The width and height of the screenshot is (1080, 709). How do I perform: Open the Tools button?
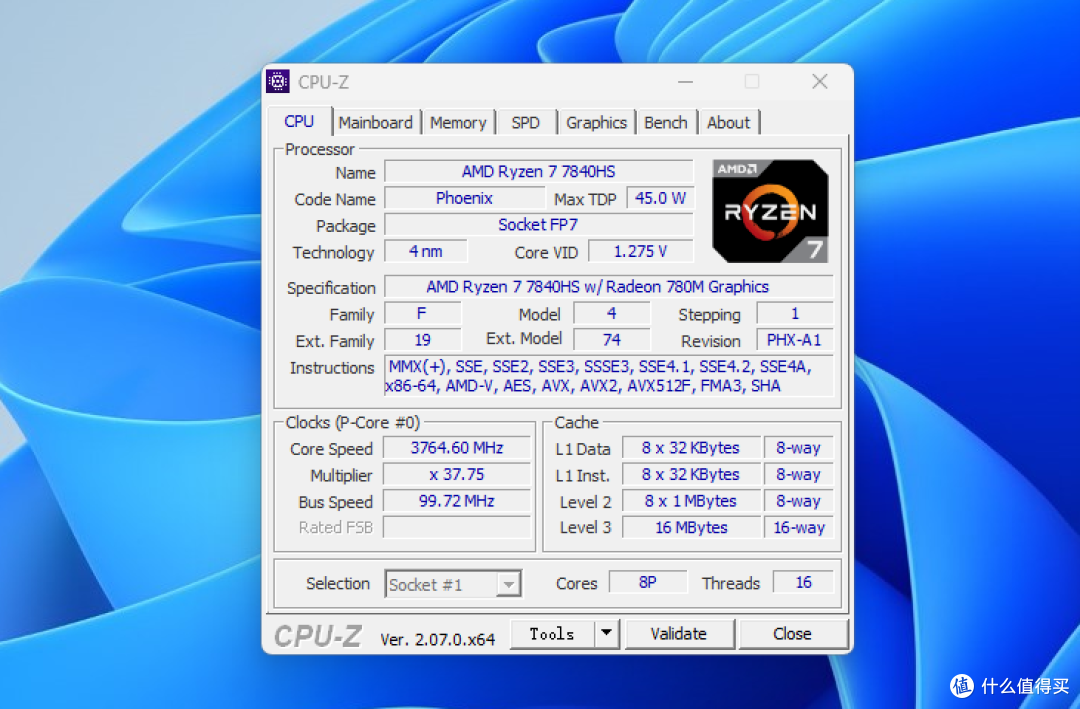[x=552, y=634]
